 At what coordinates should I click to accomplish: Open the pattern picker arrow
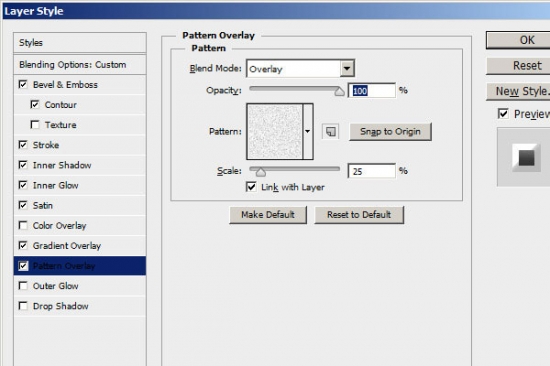click(x=308, y=132)
